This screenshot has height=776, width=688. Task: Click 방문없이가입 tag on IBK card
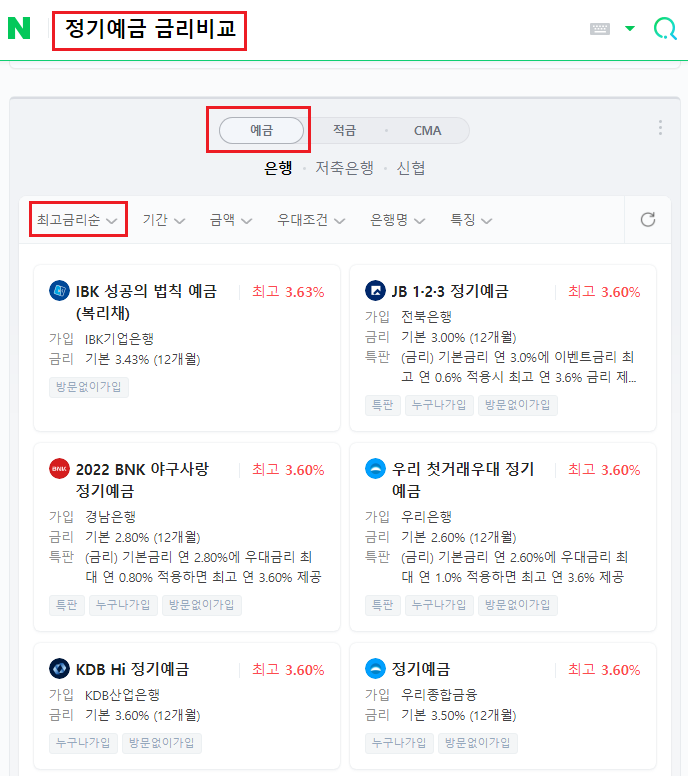[x=89, y=387]
